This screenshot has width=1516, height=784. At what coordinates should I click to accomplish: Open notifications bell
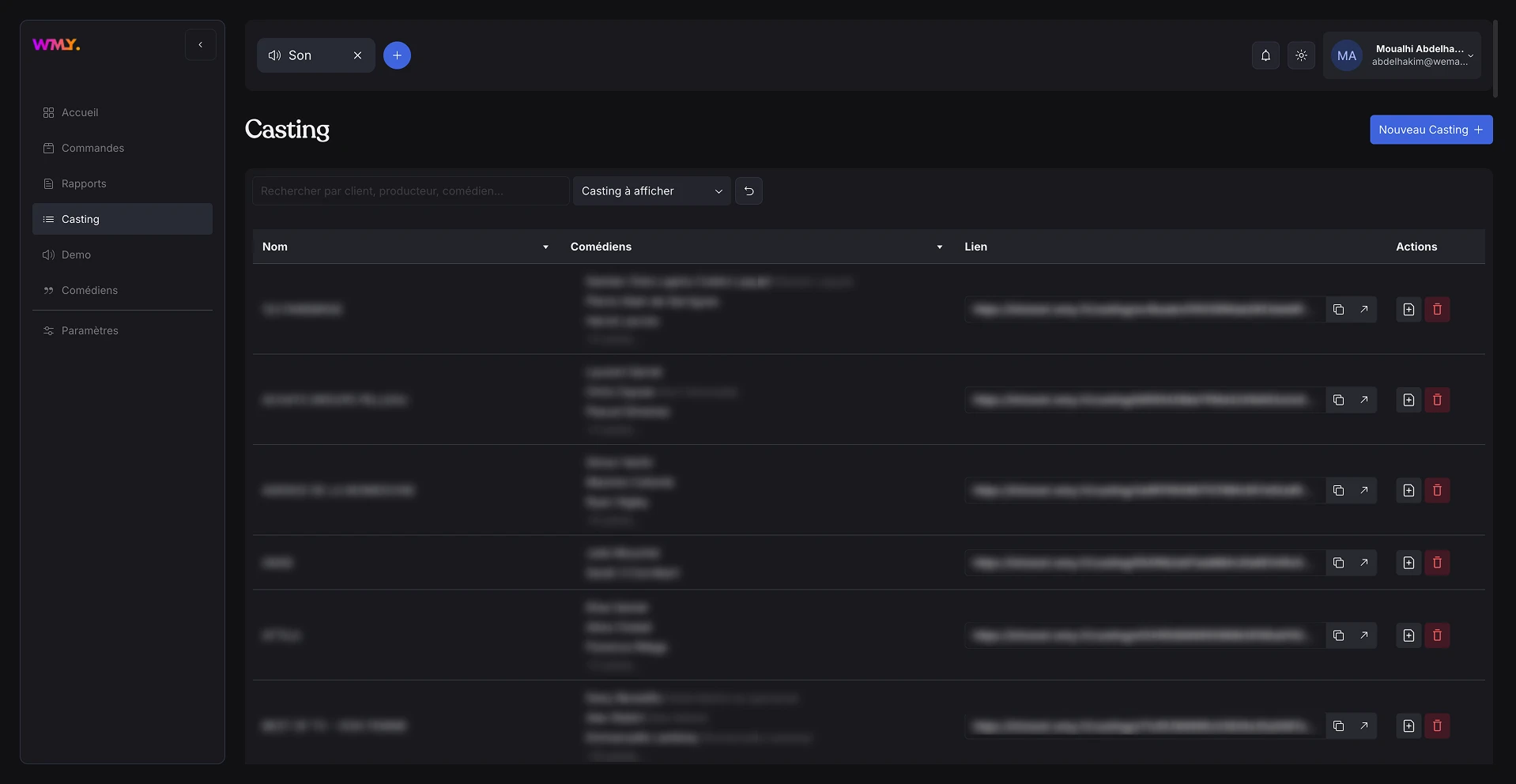(1265, 55)
